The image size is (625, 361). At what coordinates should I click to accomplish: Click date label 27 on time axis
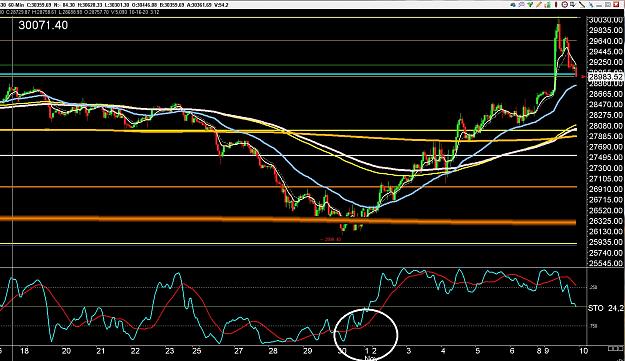238,351
